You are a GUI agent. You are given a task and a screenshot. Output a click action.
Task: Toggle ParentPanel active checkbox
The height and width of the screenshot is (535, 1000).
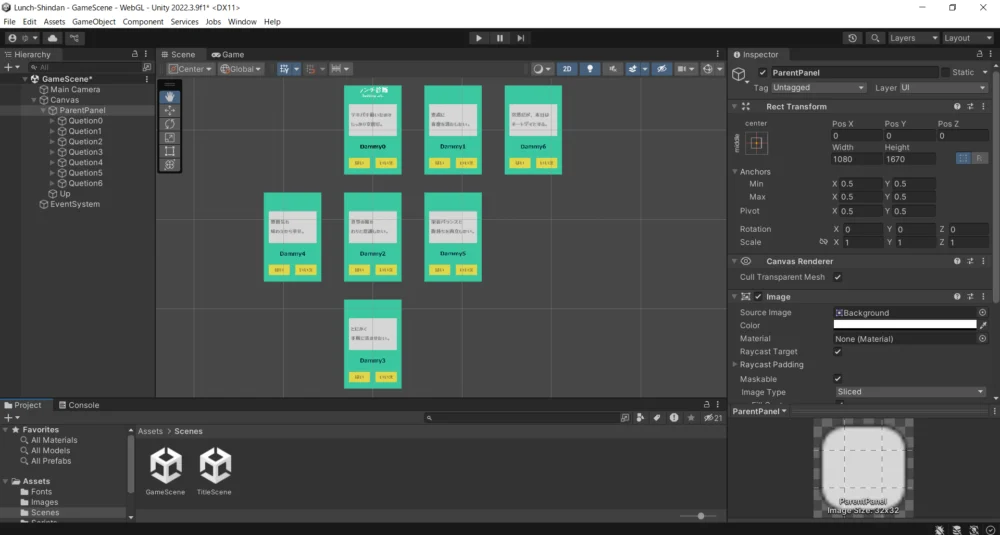click(x=762, y=73)
